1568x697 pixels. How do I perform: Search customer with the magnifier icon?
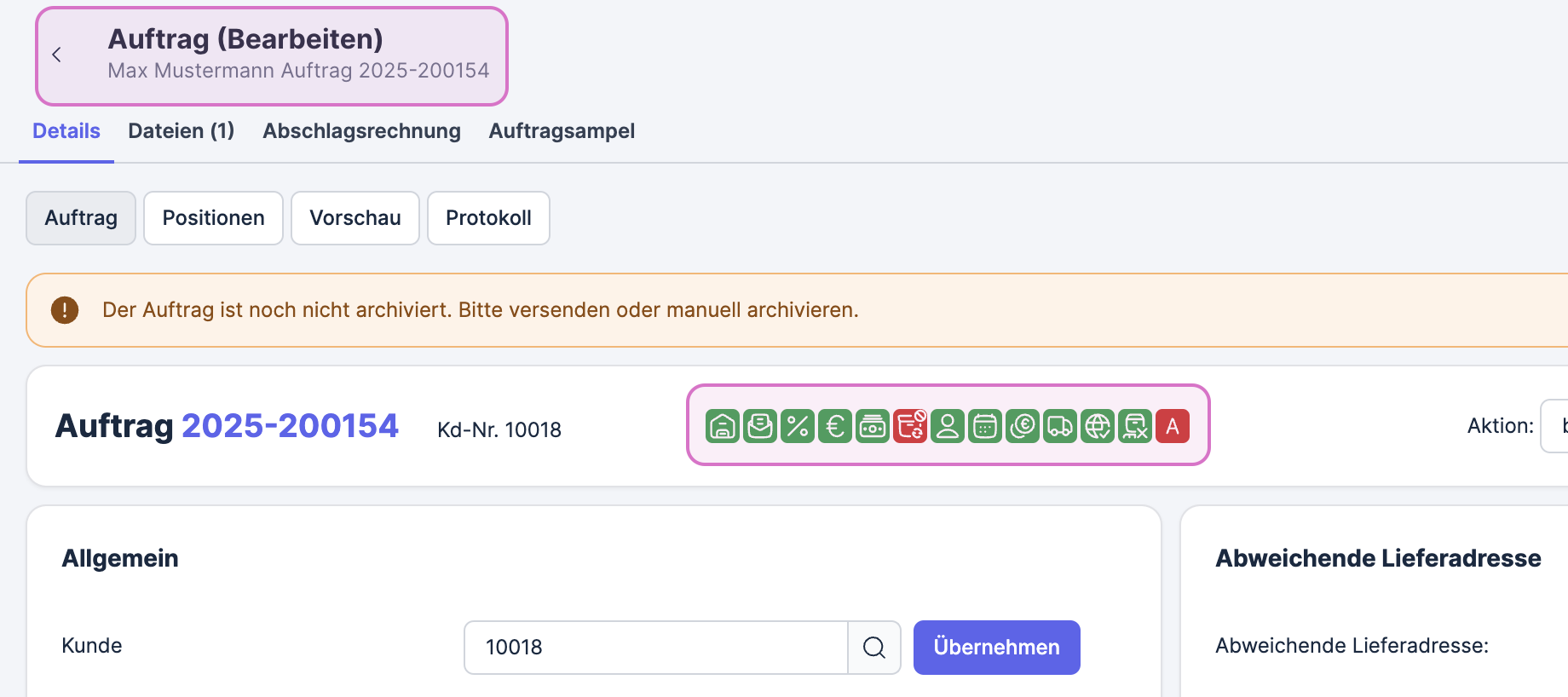pos(874,648)
